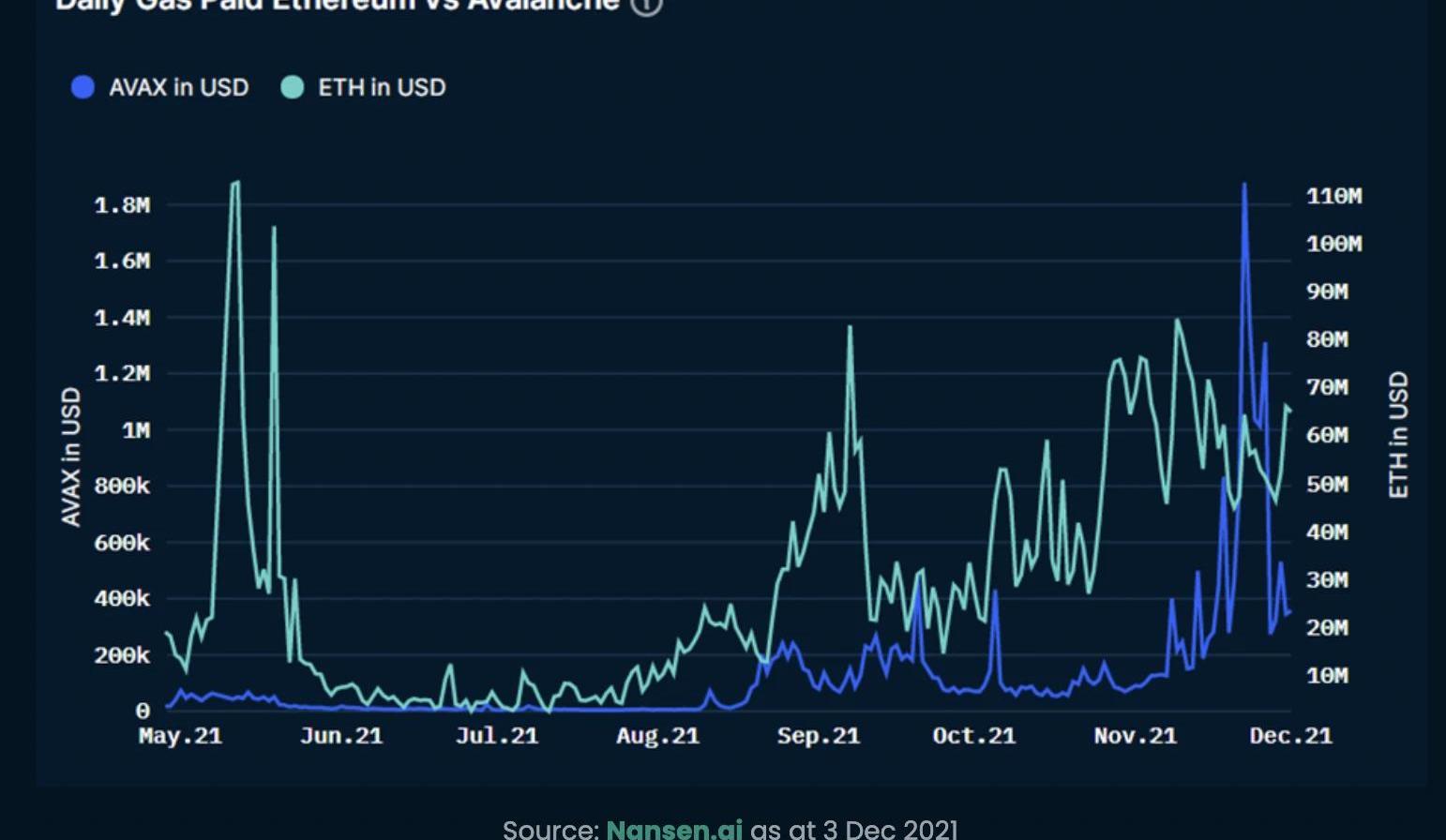The height and width of the screenshot is (840, 1446).
Task: Click the blue AVAX legend dot
Action: click(83, 88)
